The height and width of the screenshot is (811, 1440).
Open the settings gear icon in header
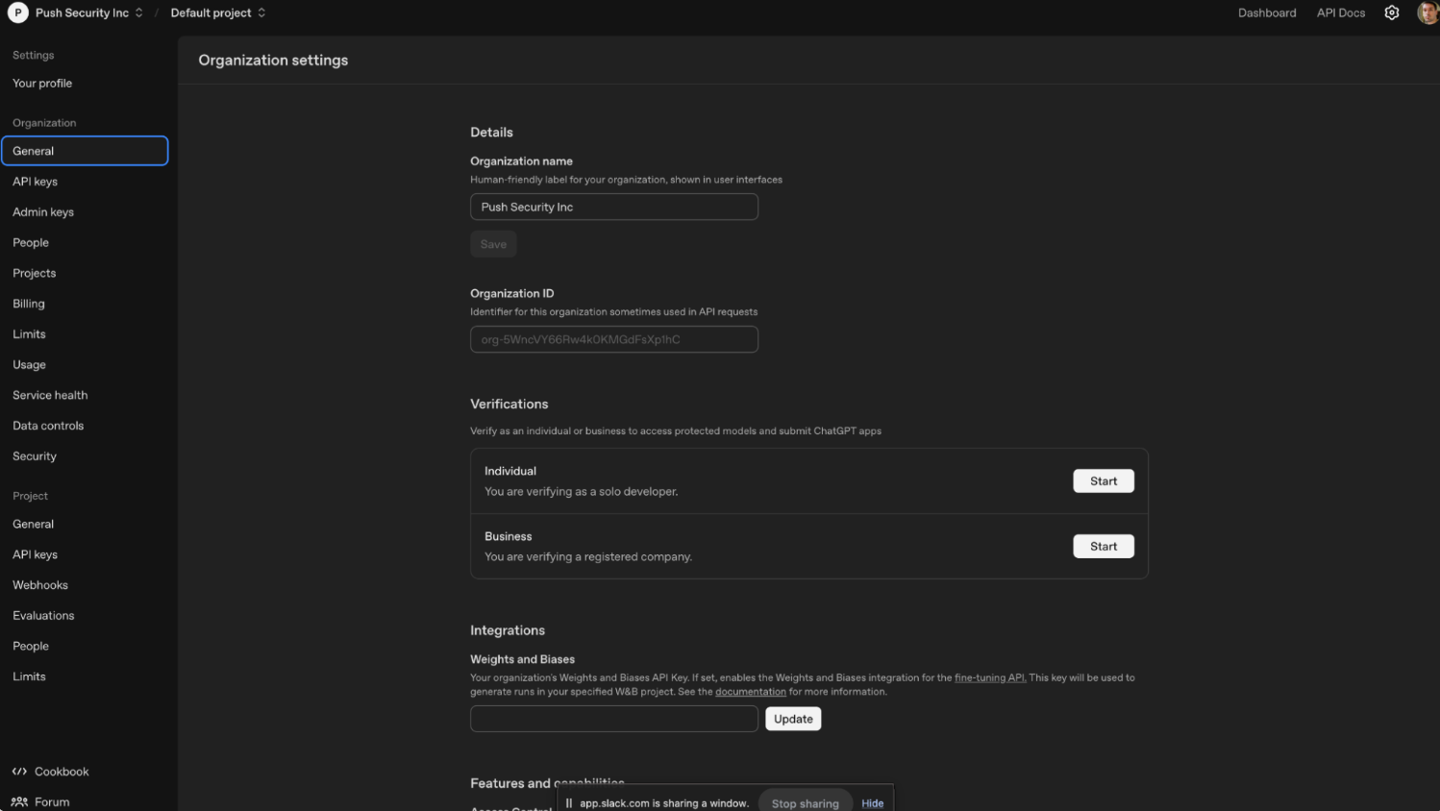(x=1391, y=13)
